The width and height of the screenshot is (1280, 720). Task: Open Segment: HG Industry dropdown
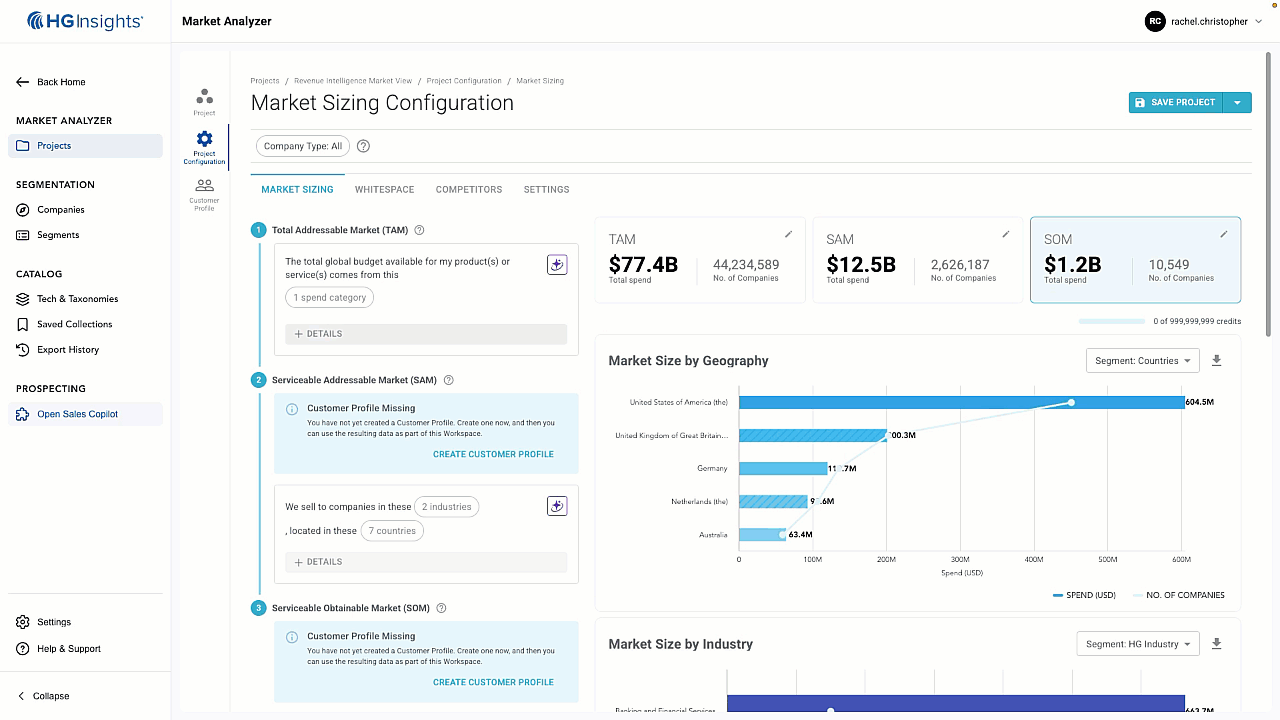coord(1138,644)
